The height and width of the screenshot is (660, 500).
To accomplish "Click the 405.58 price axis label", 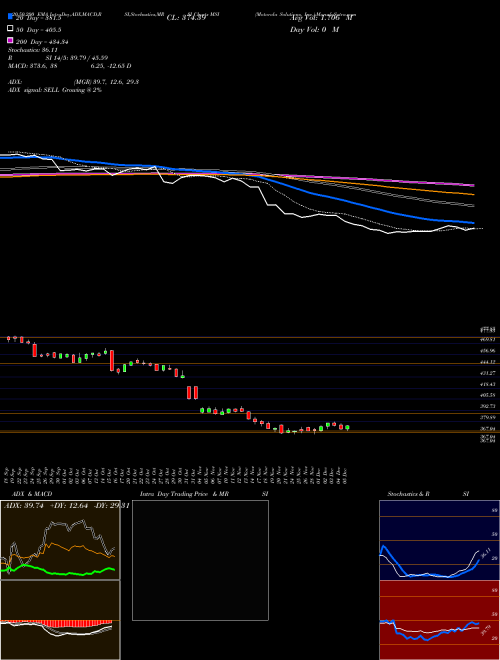I will click(488, 395).
